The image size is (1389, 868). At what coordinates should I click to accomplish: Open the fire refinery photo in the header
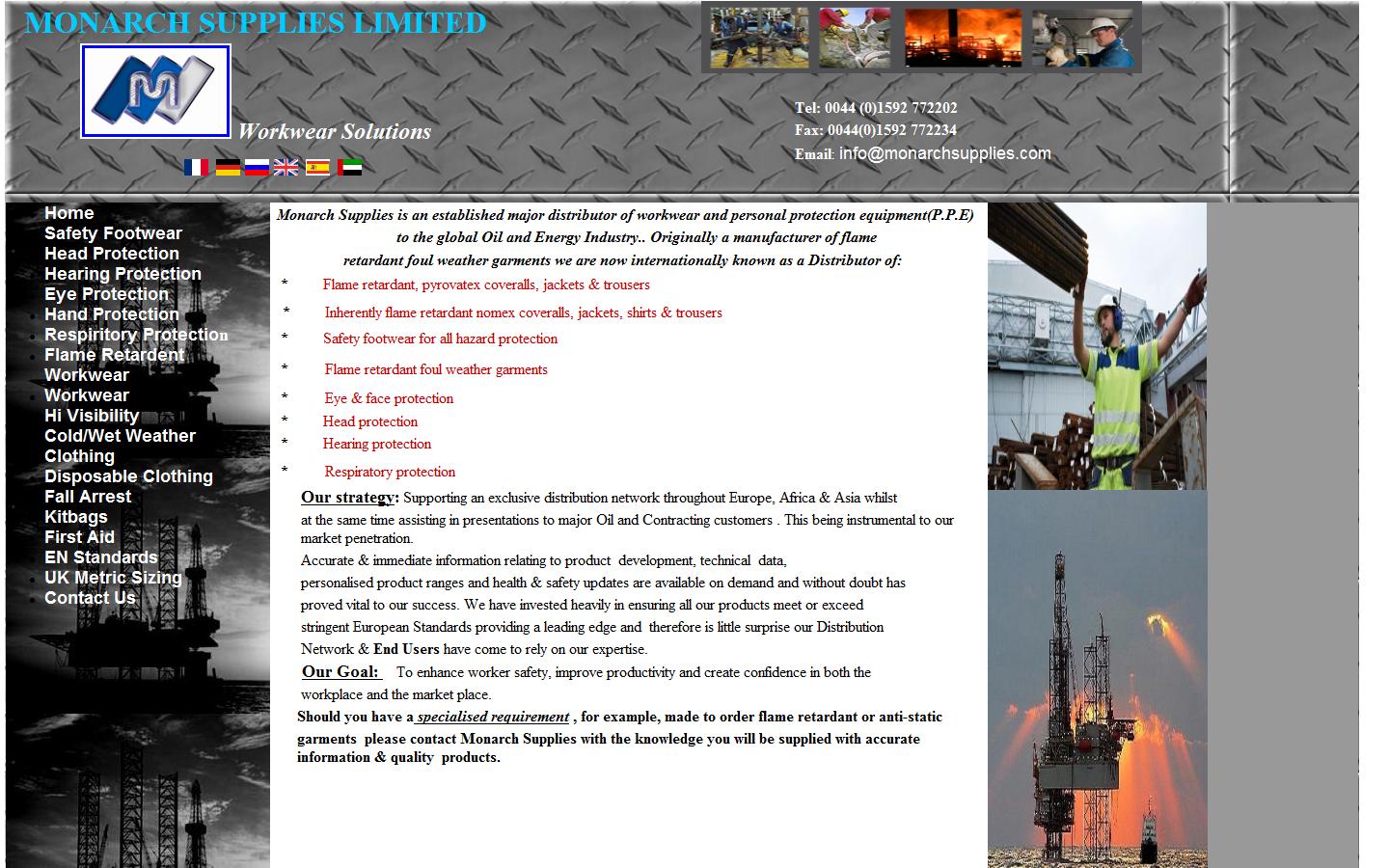pos(962,37)
